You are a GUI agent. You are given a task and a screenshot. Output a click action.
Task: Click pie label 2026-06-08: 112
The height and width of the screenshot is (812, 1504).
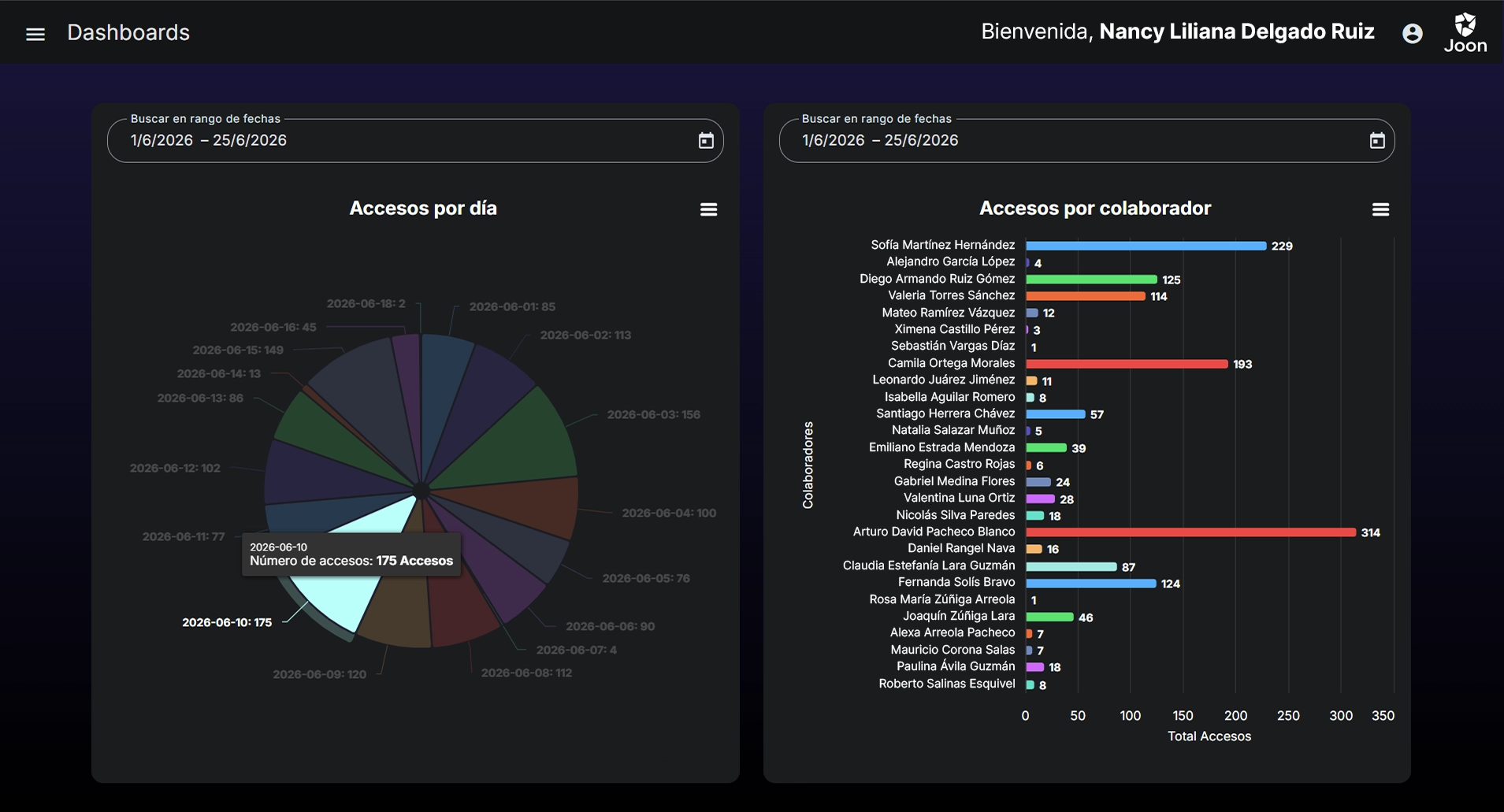(x=526, y=673)
